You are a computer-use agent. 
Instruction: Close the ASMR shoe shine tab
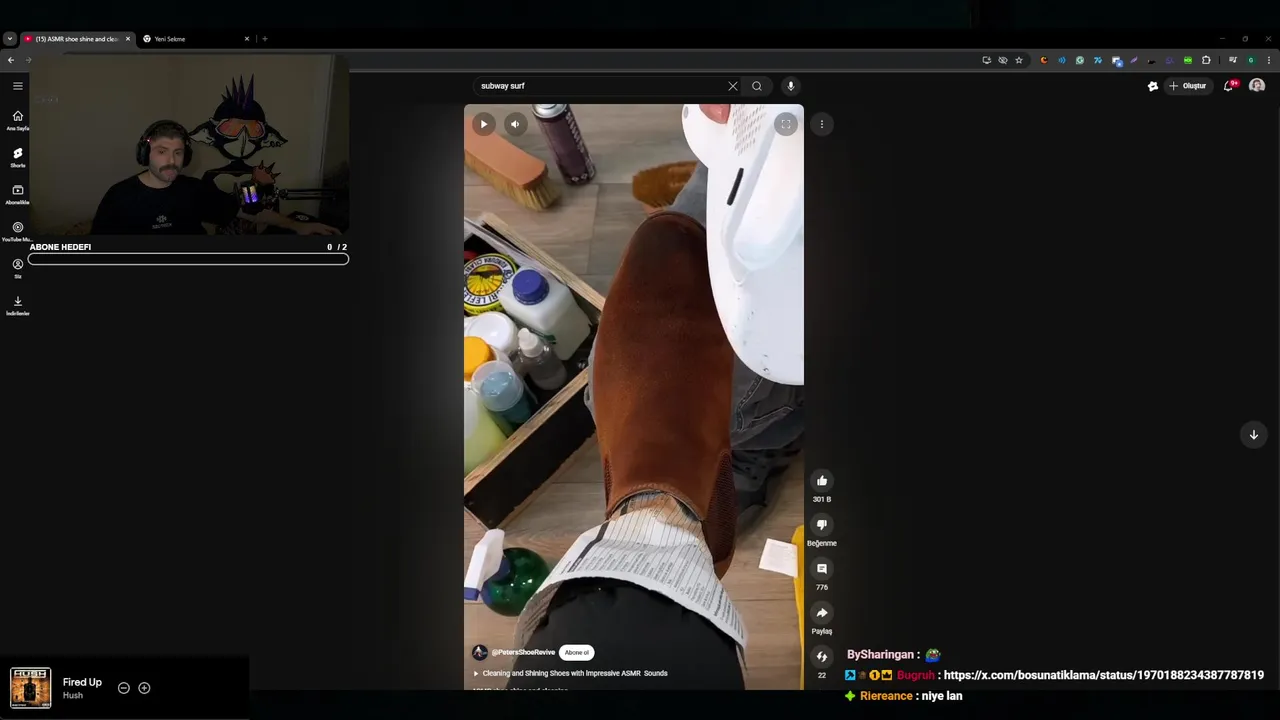tap(128, 39)
